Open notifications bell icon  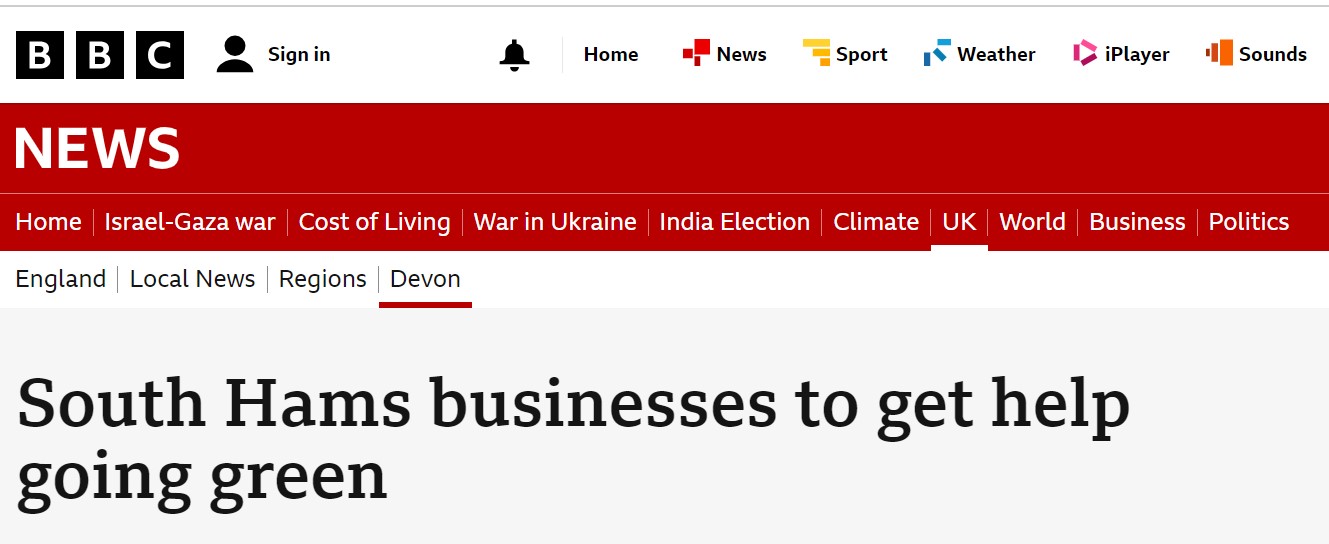point(514,55)
